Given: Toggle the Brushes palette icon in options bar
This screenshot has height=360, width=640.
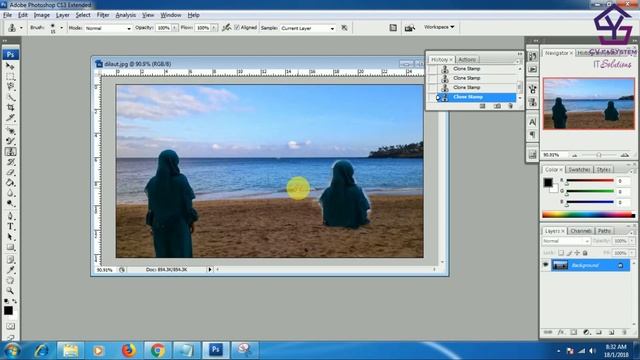Looking at the screenshot, I should (x=393, y=28).
